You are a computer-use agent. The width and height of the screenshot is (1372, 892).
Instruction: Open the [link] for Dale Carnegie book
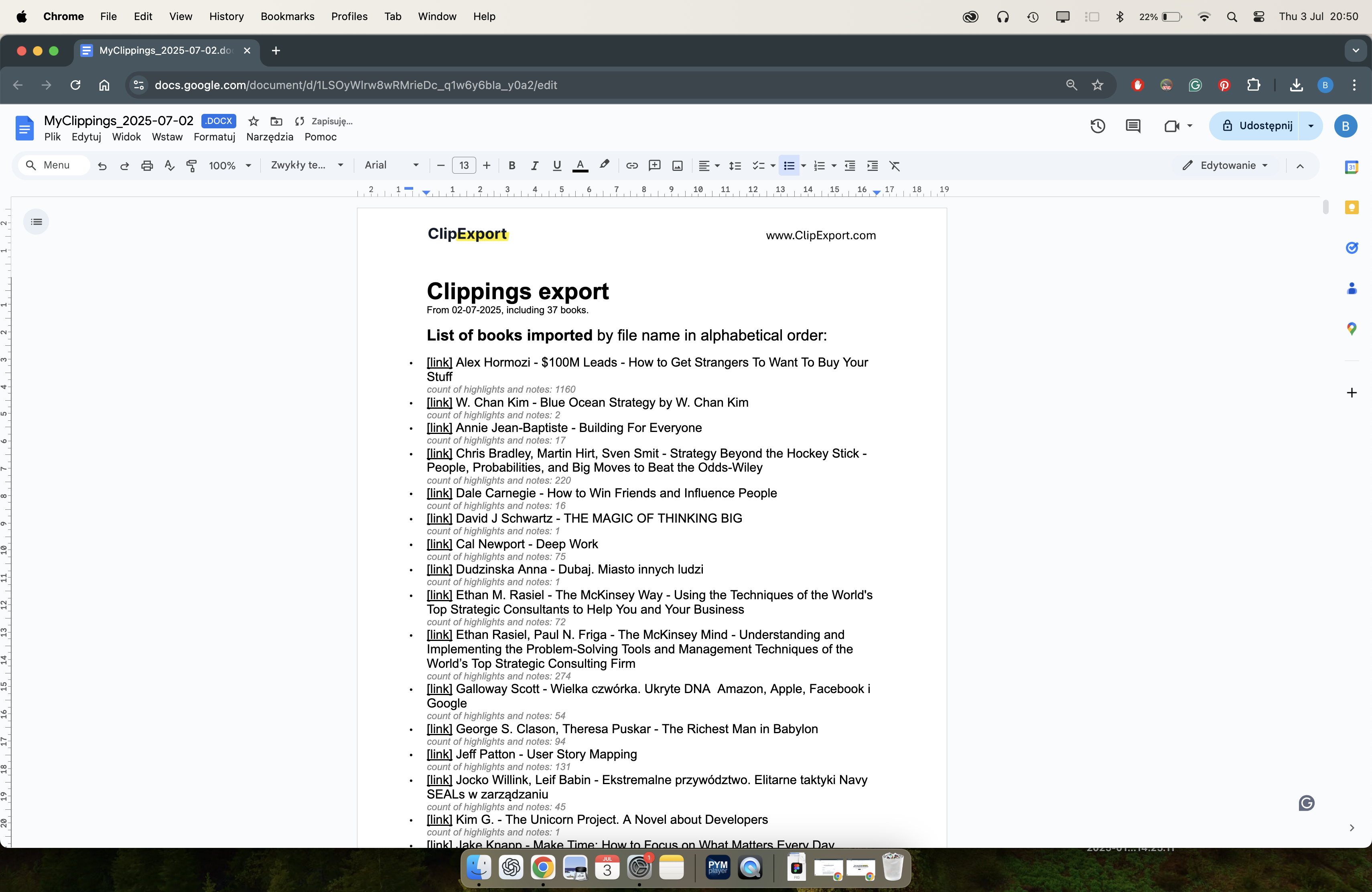[x=439, y=493]
